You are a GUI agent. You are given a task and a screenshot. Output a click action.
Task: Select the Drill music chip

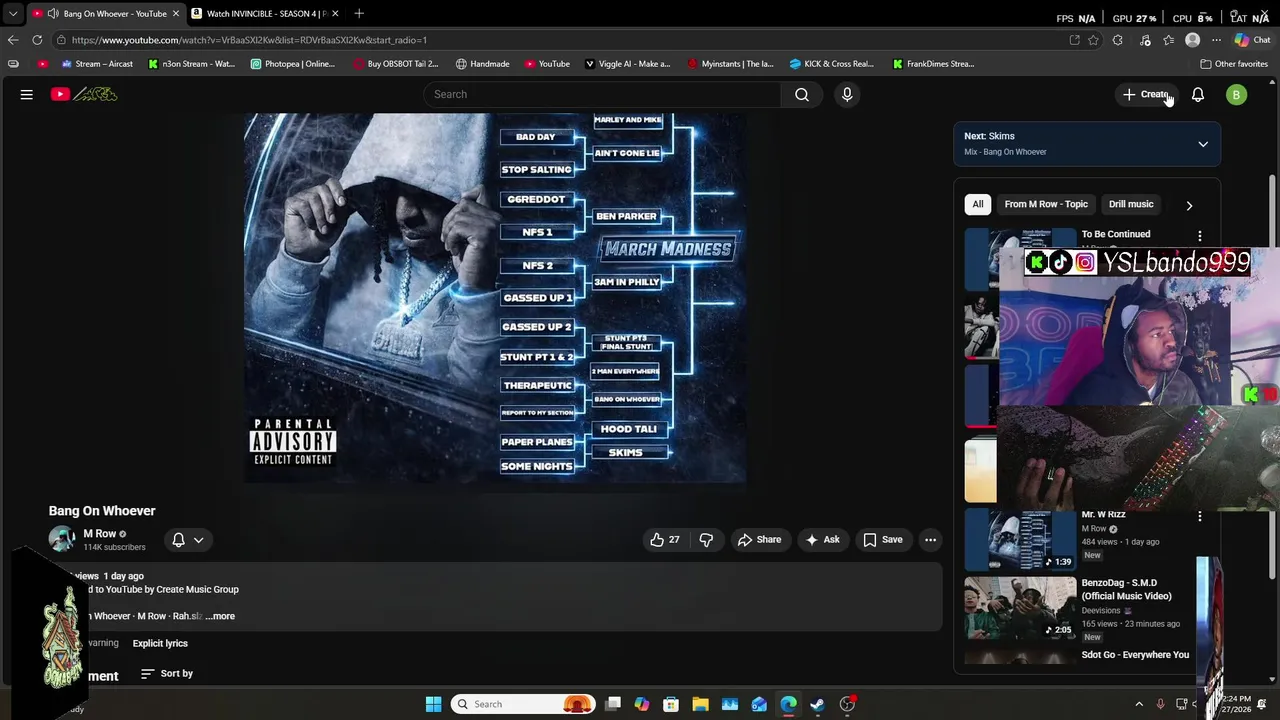point(1131,204)
